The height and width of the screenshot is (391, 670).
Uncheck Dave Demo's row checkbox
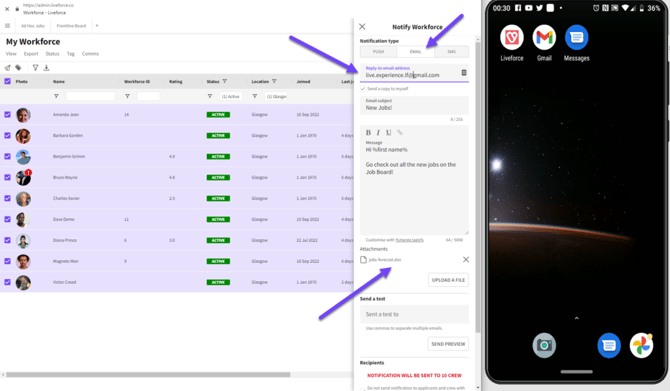click(7, 219)
